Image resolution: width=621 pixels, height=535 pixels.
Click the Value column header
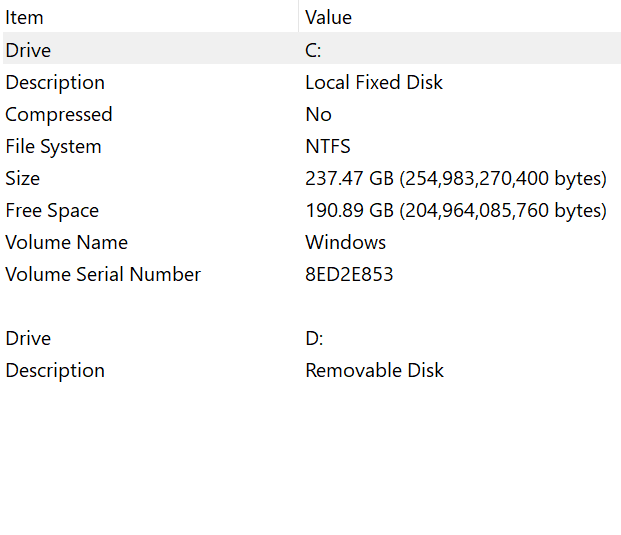(x=329, y=17)
